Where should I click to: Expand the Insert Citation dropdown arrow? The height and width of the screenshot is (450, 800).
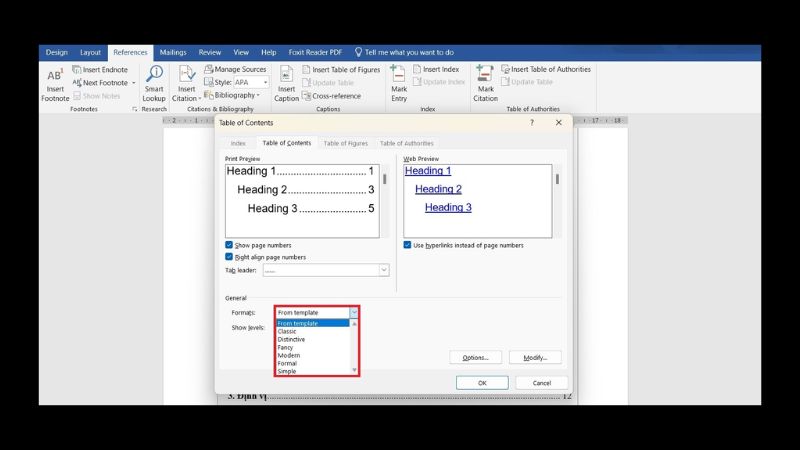click(x=199, y=98)
